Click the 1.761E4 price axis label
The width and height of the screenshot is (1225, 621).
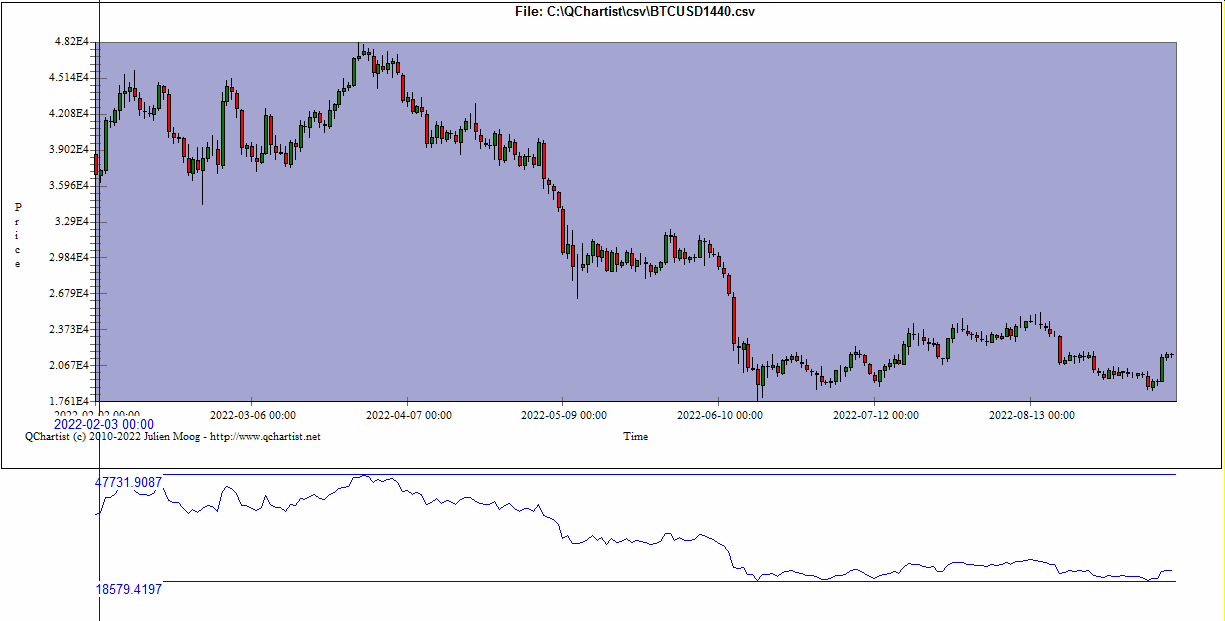tap(71, 401)
